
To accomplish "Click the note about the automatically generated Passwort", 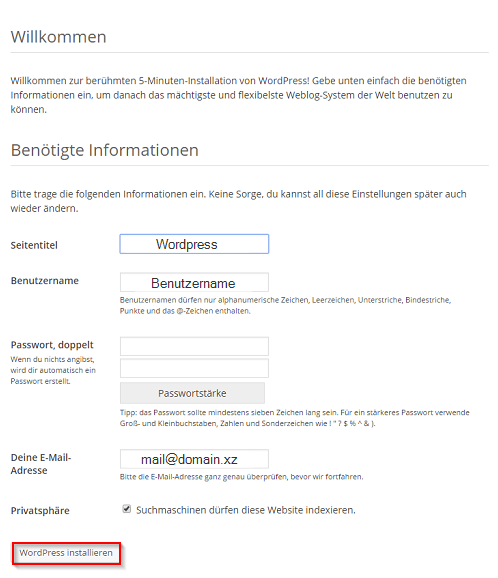I will point(53,370).
